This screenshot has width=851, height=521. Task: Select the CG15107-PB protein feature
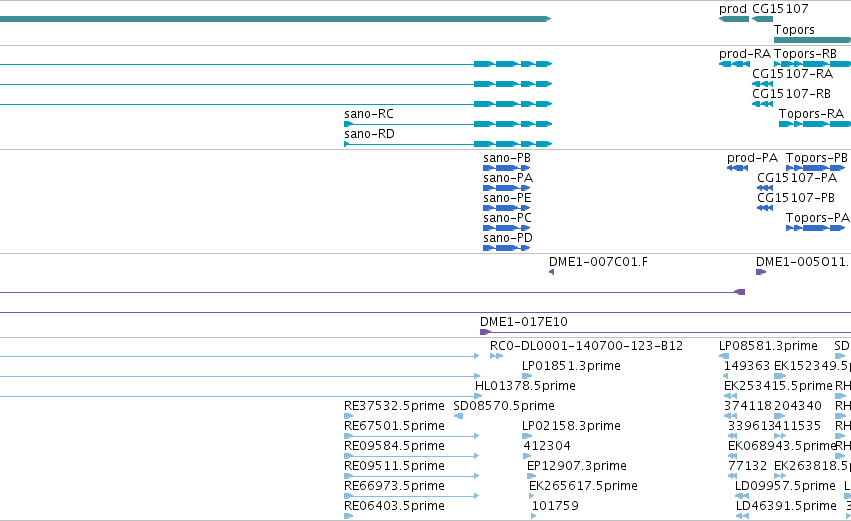coord(765,208)
